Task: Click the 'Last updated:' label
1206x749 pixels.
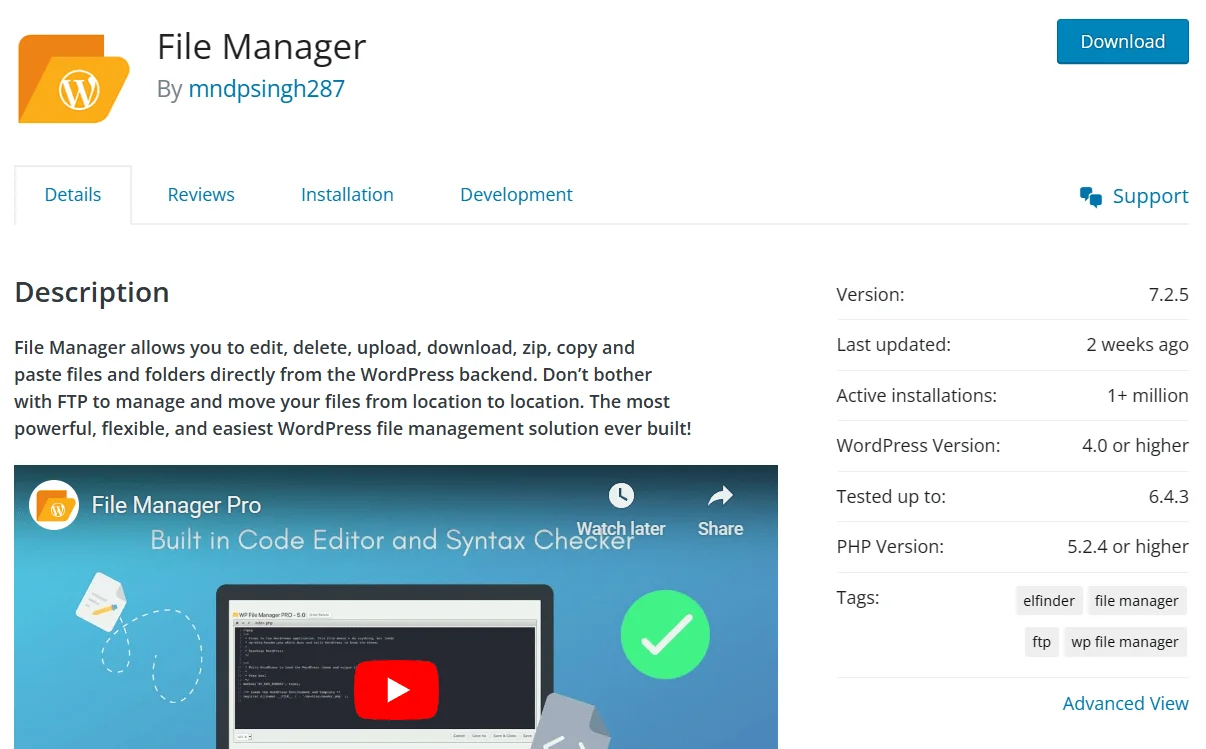Action: tap(894, 344)
